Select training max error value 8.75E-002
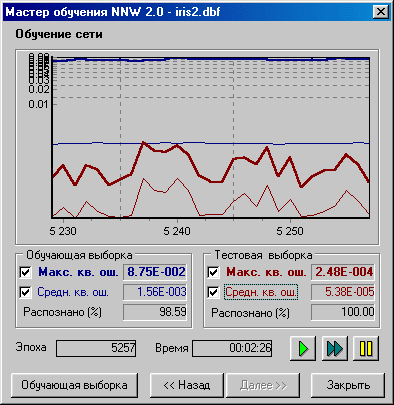Screen dimensions: 394x405 click(155, 272)
